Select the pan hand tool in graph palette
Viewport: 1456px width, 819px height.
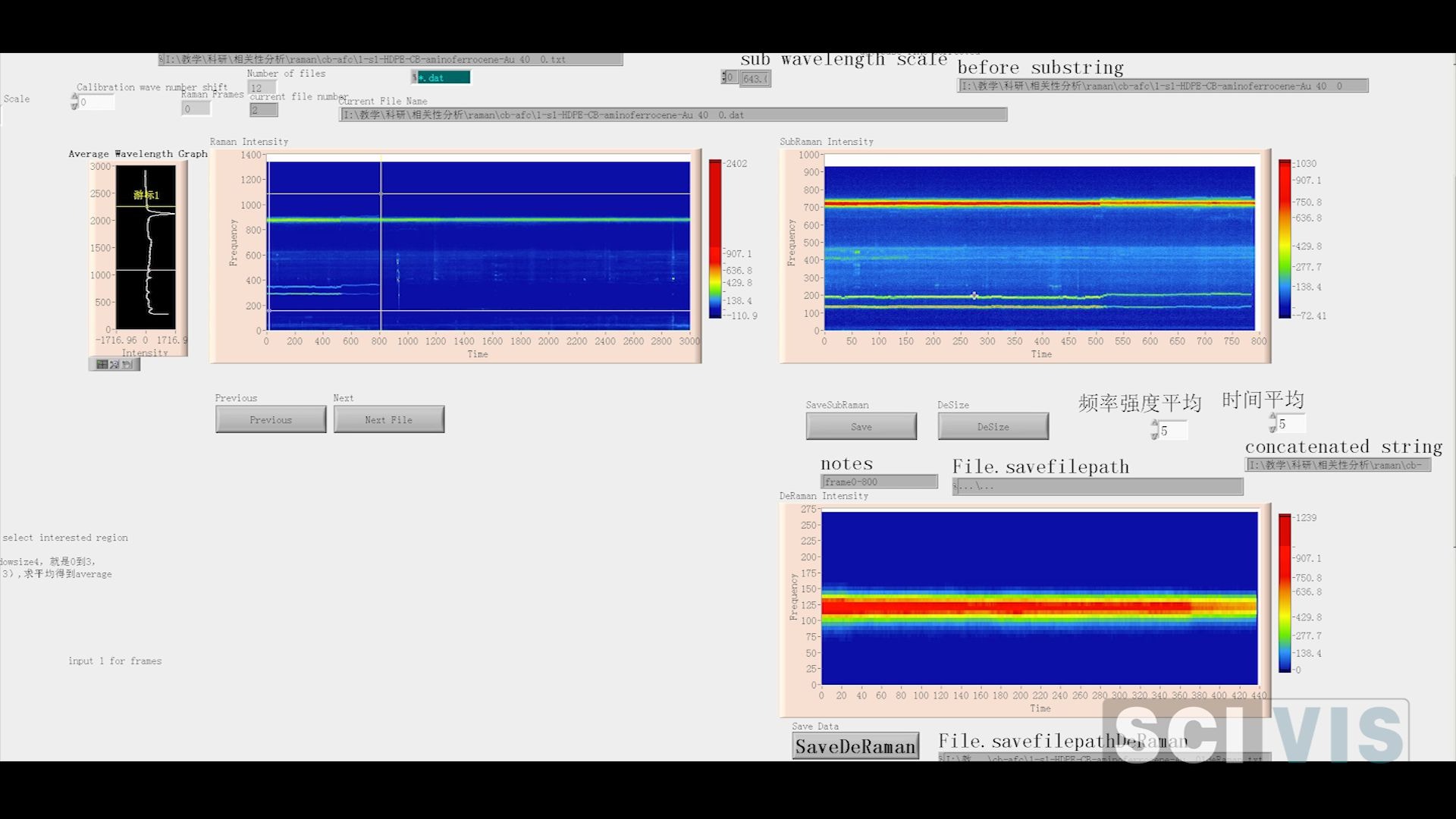click(127, 365)
